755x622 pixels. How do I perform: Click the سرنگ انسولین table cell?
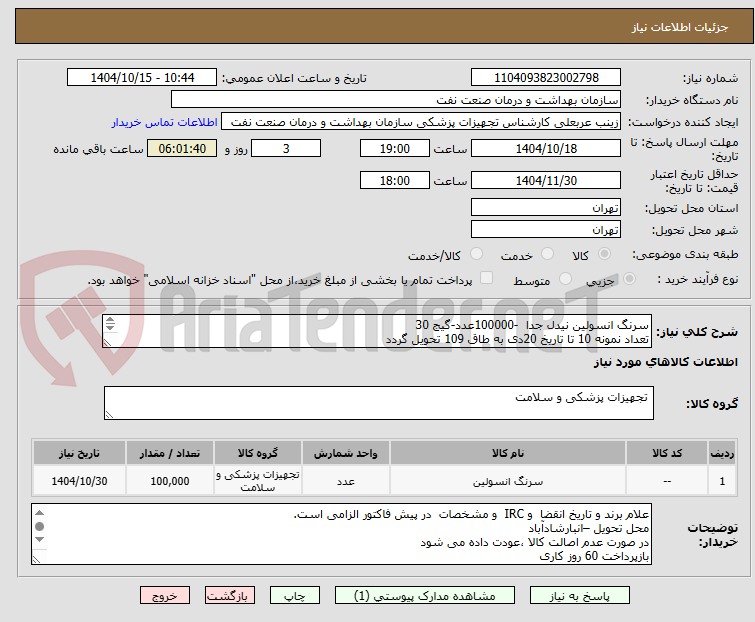[508, 481]
